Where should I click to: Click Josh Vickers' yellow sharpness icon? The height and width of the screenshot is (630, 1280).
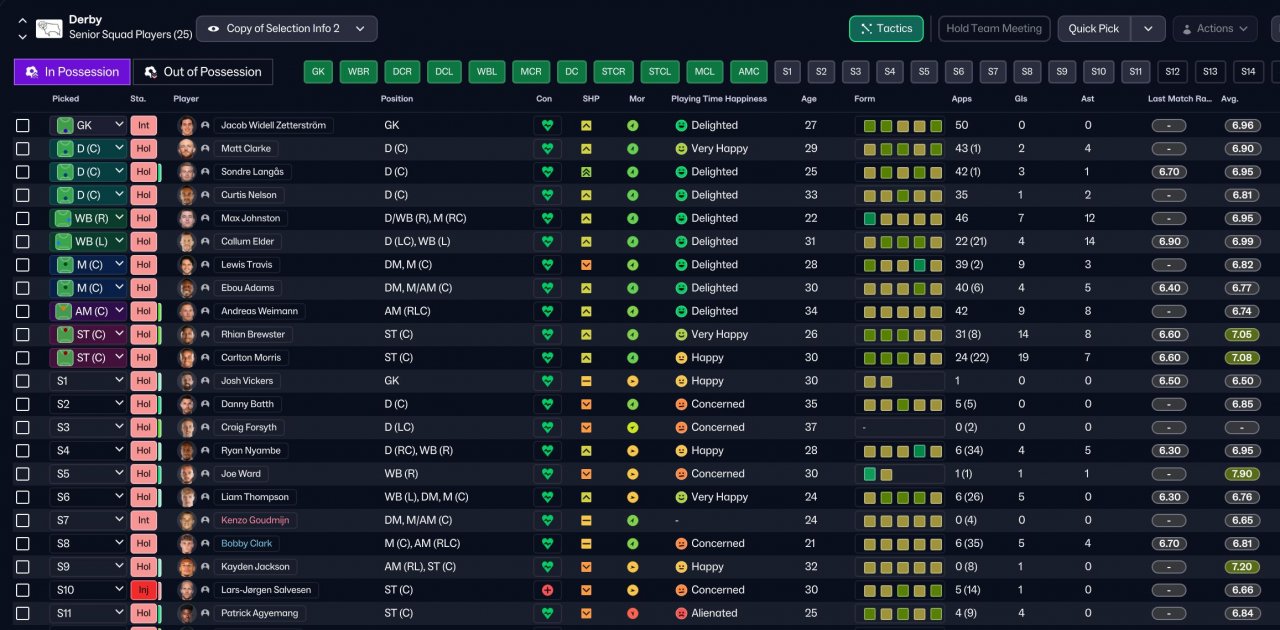tap(586, 381)
